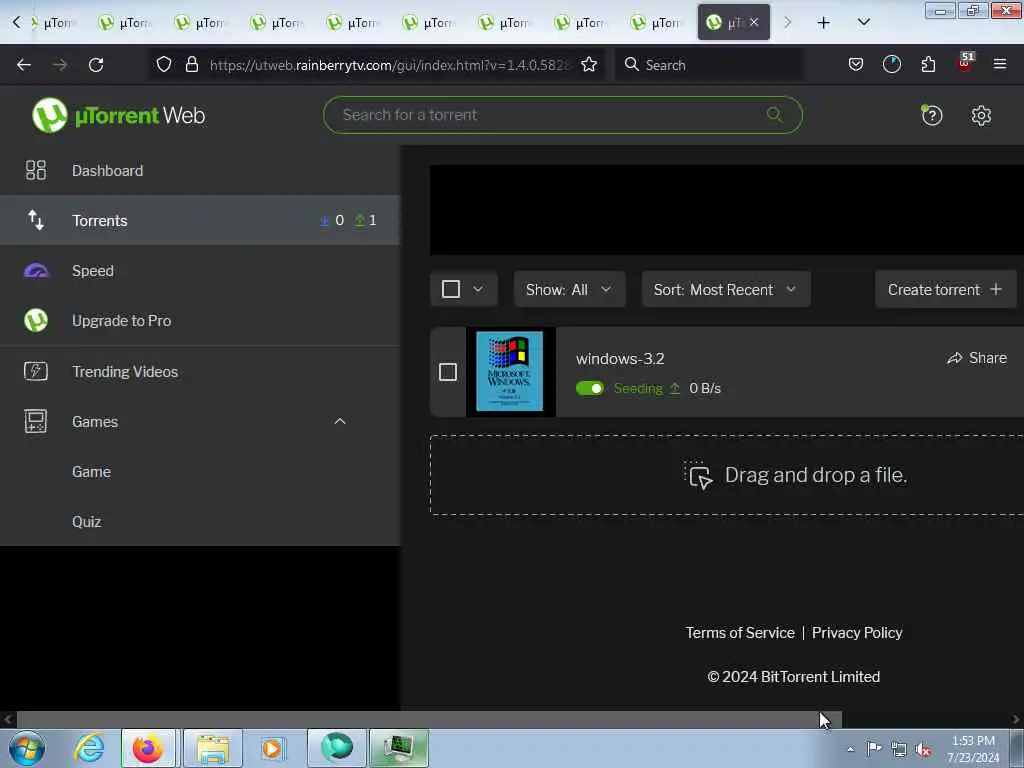Open the Firefox hamburger menu

(x=999, y=65)
